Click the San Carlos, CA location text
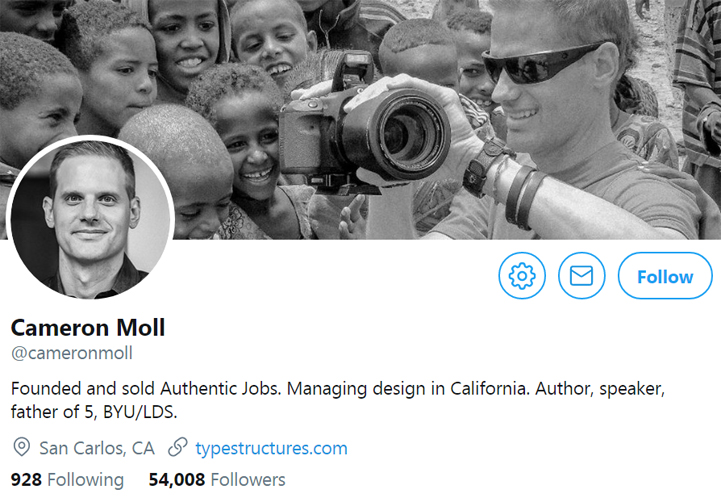The height and width of the screenshot is (502, 721). coord(97,448)
